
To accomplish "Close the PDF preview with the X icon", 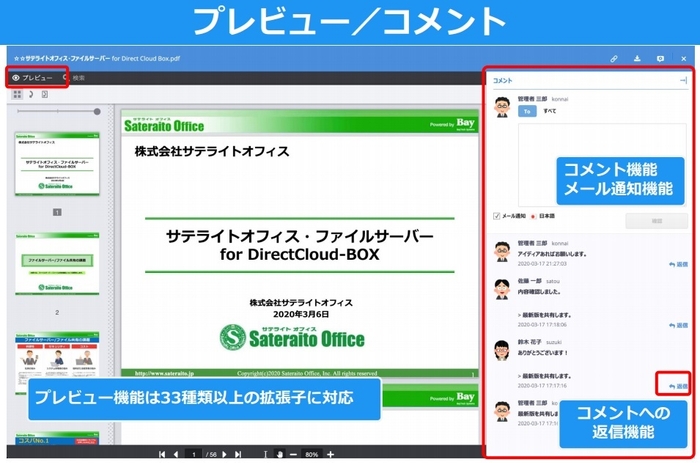I will pyautogui.click(x=683, y=58).
